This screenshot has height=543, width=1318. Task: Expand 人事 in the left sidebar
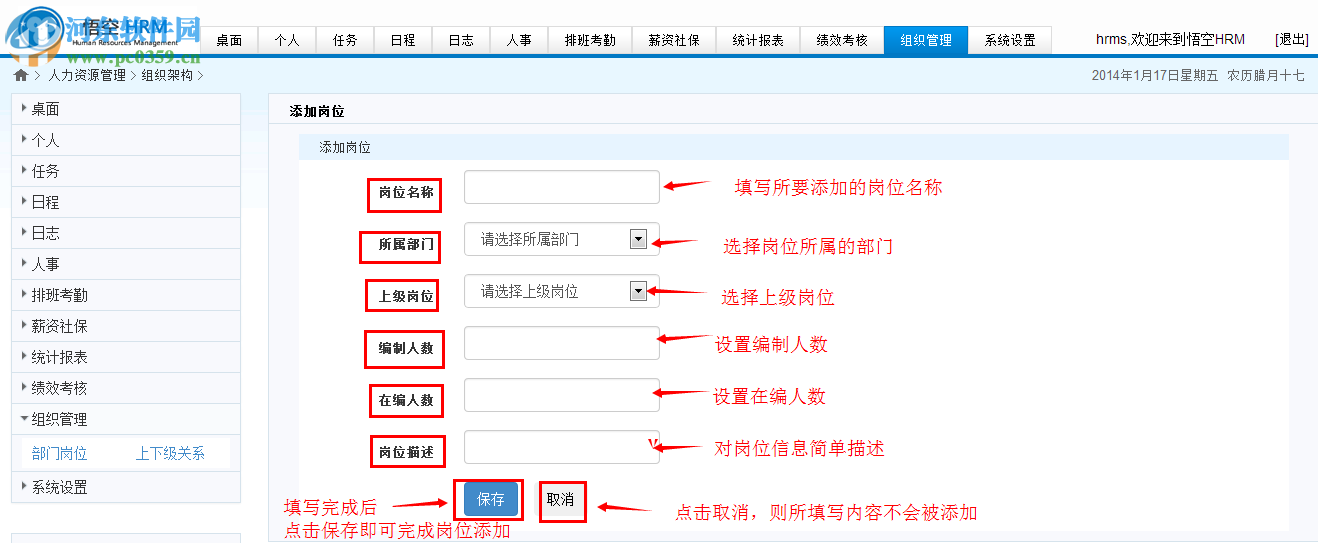[x=126, y=264]
